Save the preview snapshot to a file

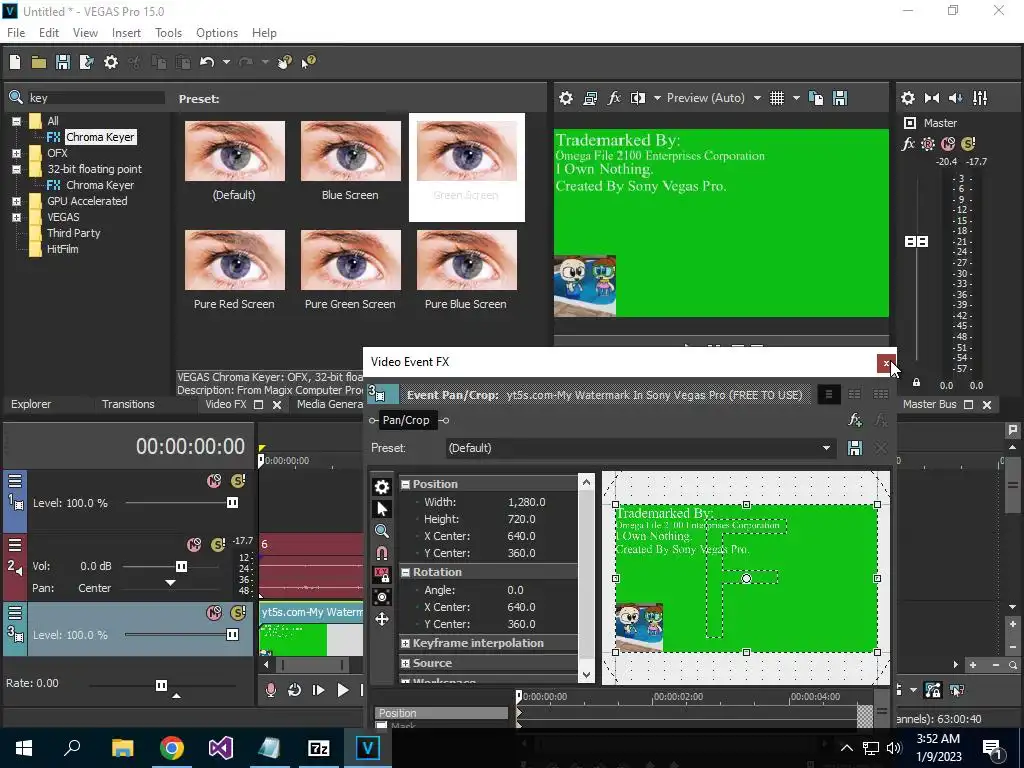point(840,98)
